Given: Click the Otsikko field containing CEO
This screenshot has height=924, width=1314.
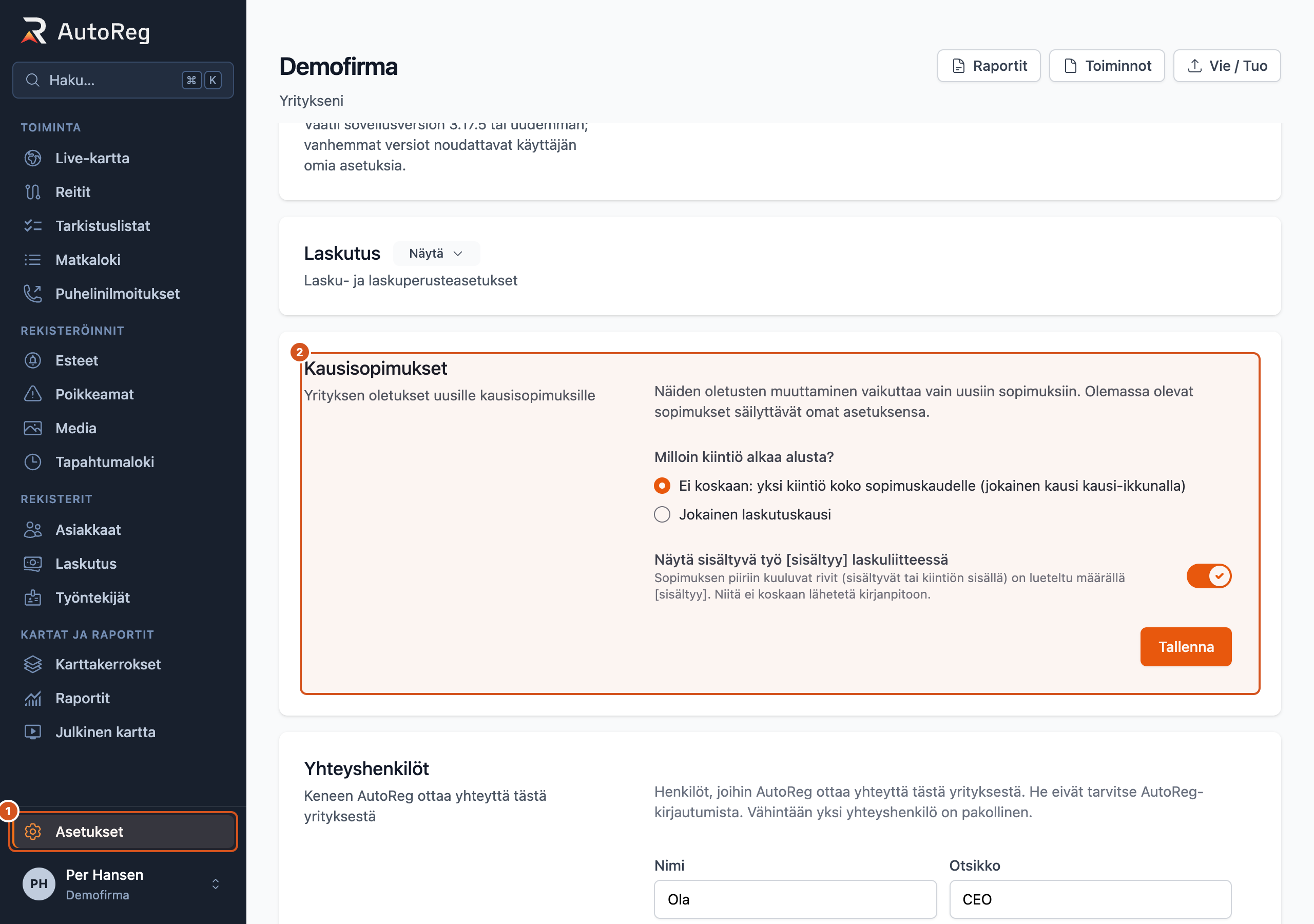Looking at the screenshot, I should 1090,899.
